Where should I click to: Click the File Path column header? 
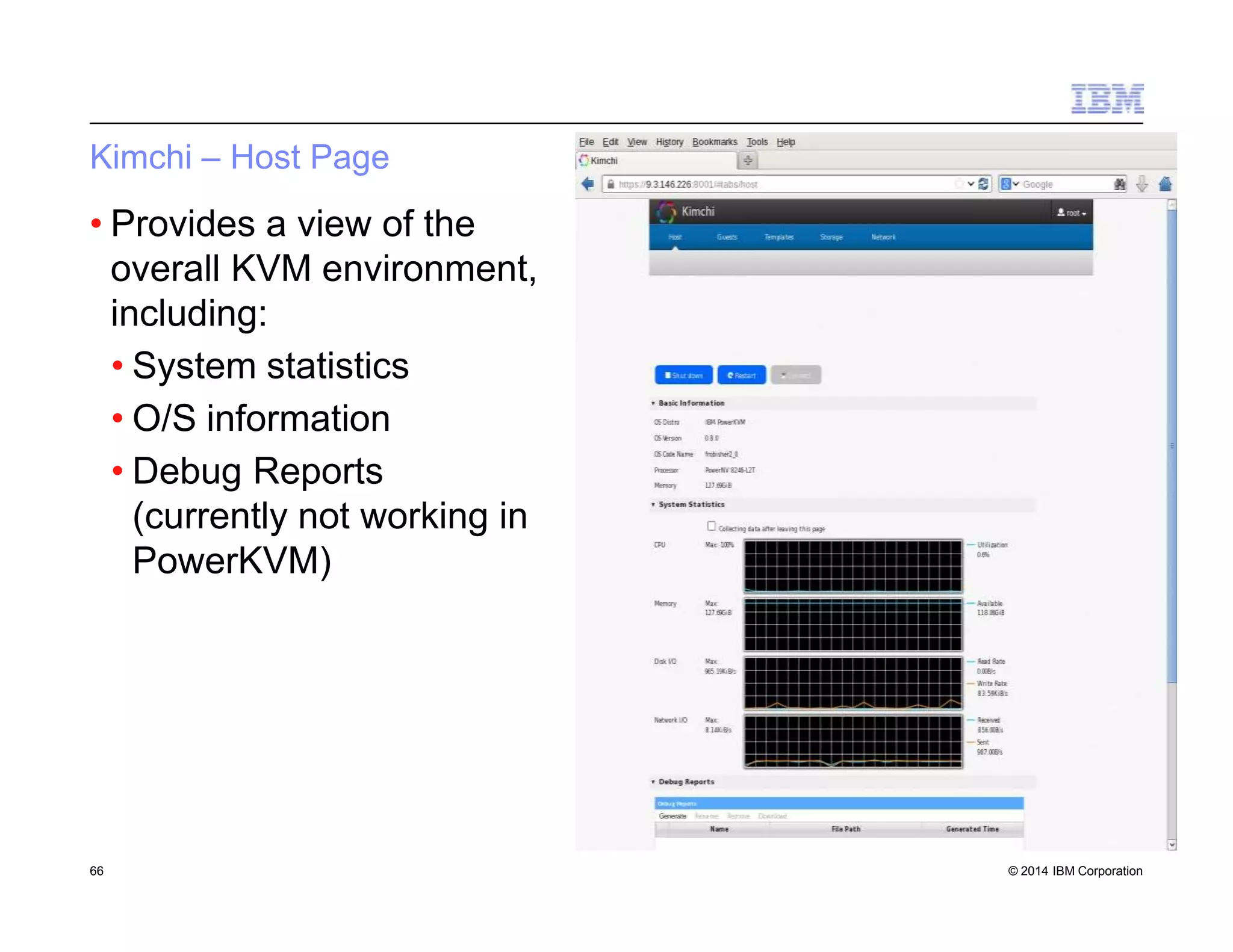tap(845, 829)
